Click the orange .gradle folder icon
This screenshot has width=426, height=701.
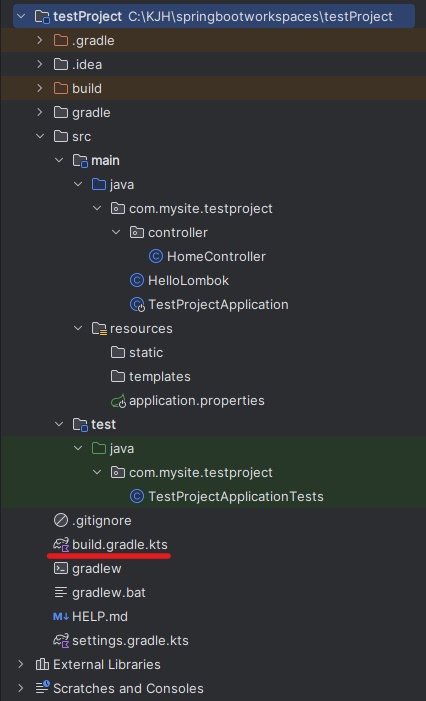click(61, 40)
